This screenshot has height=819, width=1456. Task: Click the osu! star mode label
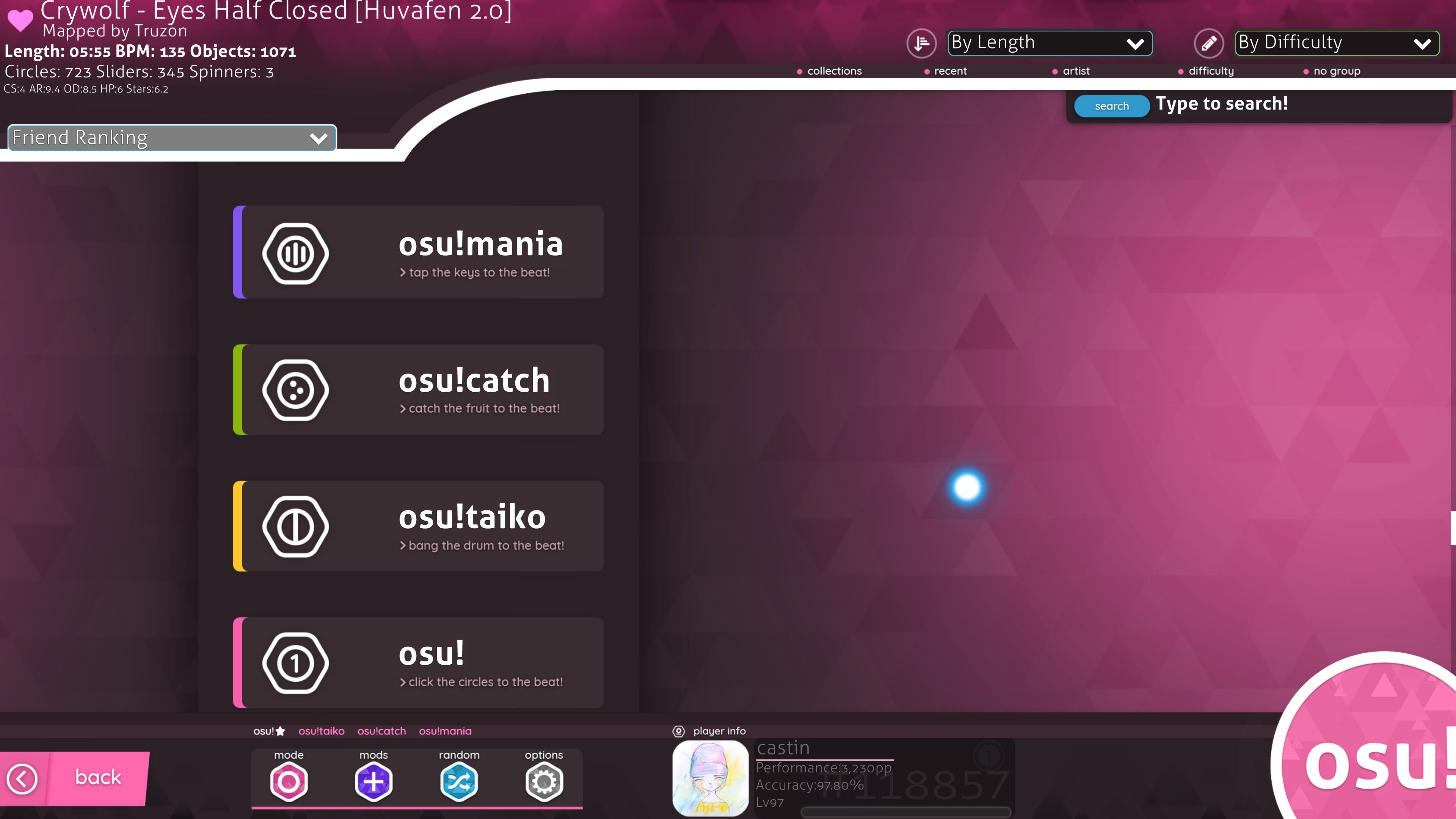pos(269,731)
